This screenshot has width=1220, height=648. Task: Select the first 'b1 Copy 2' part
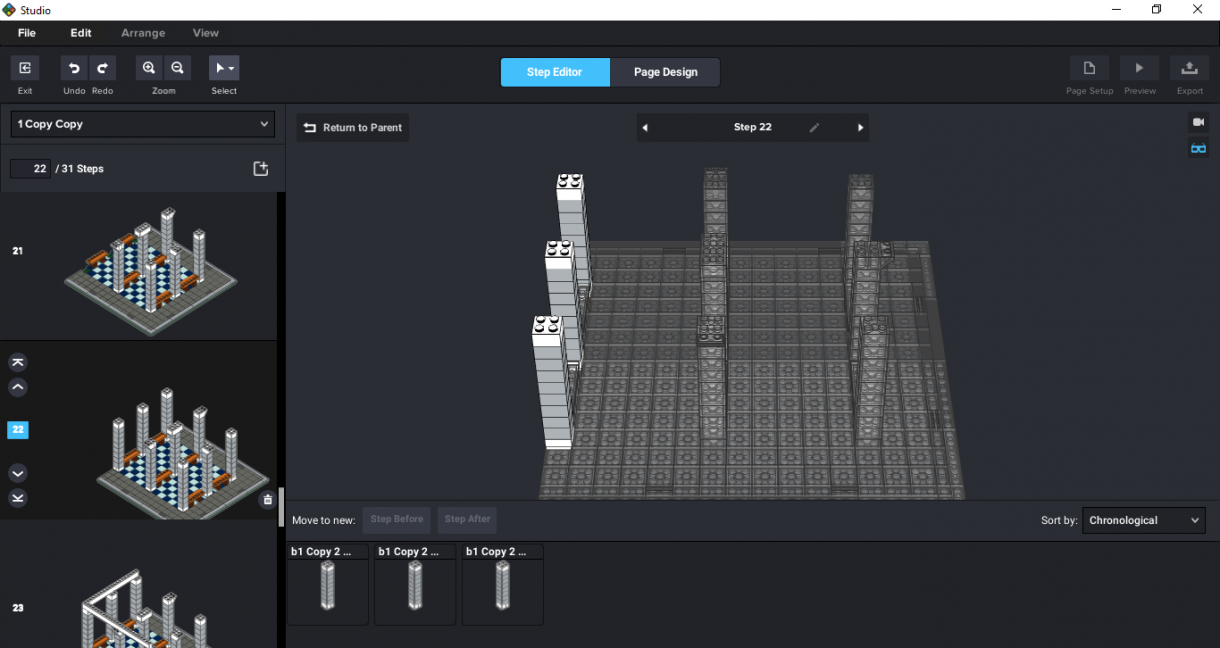(x=328, y=585)
